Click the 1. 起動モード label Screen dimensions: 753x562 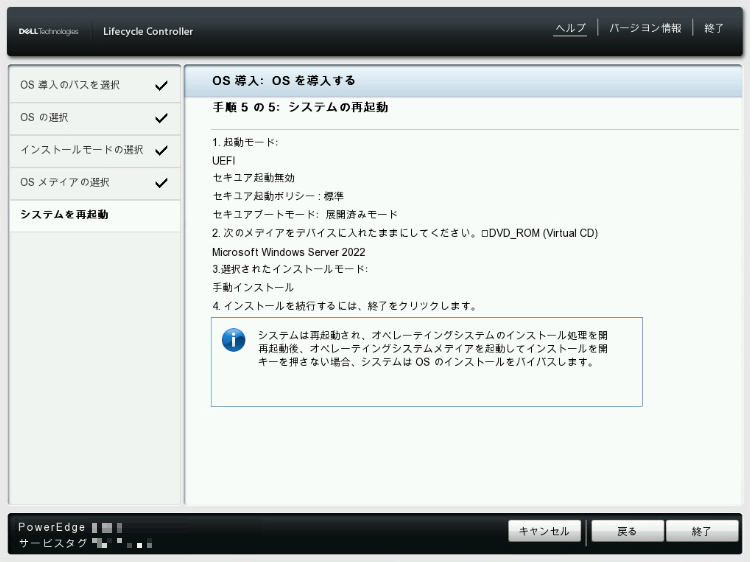[x=245, y=143]
